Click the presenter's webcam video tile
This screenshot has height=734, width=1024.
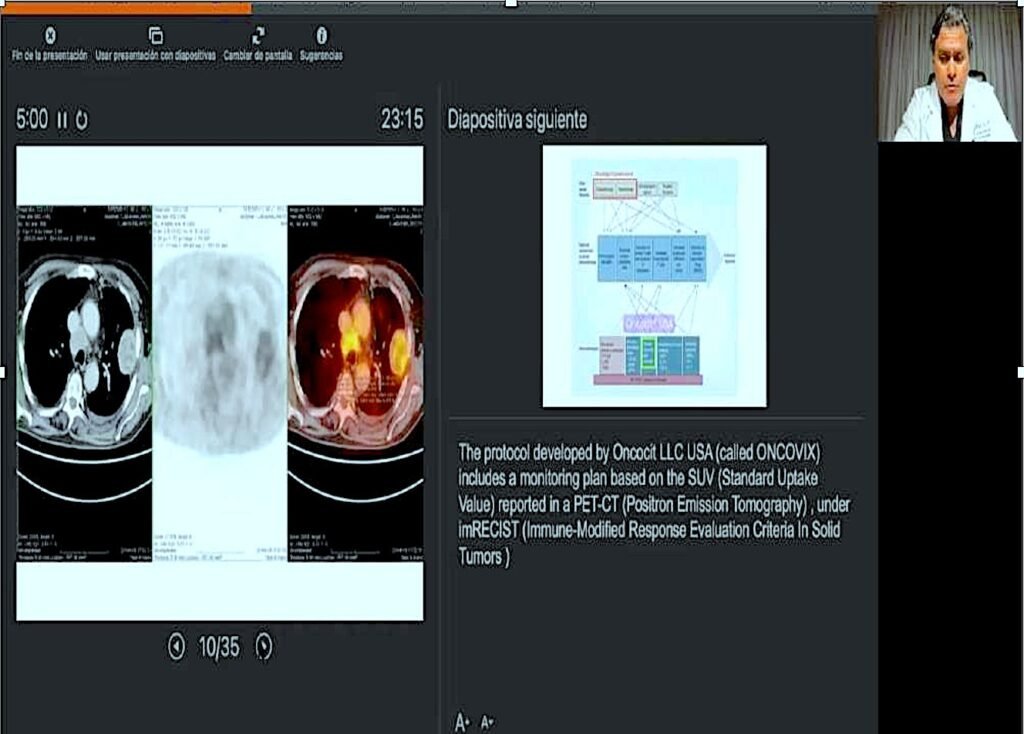(949, 72)
